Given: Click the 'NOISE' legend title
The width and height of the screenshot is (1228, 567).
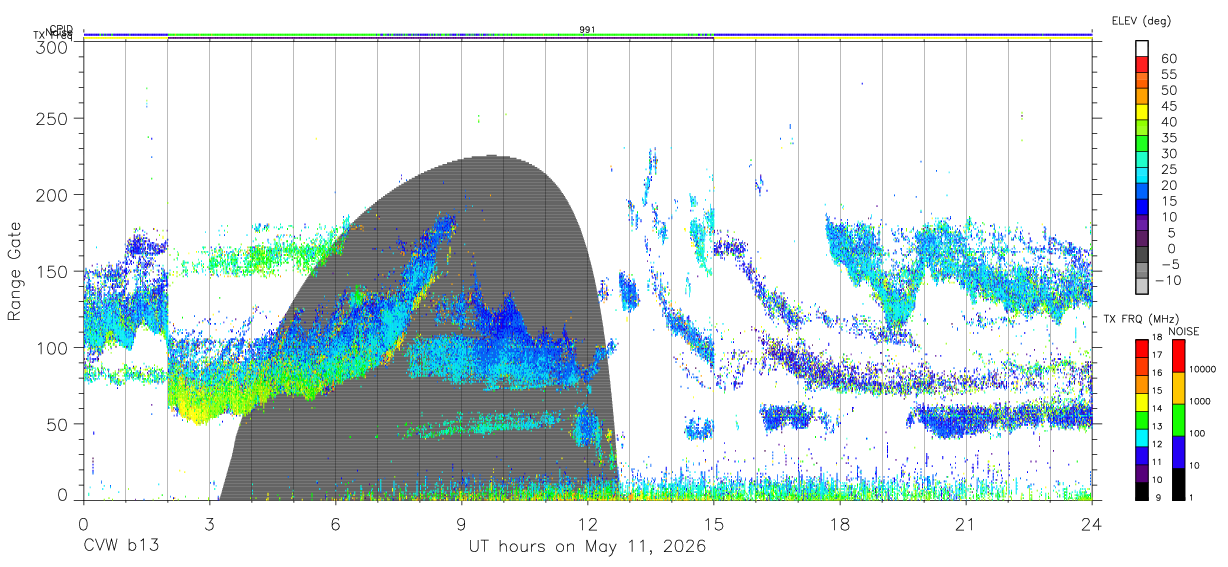Looking at the screenshot, I should (1183, 331).
